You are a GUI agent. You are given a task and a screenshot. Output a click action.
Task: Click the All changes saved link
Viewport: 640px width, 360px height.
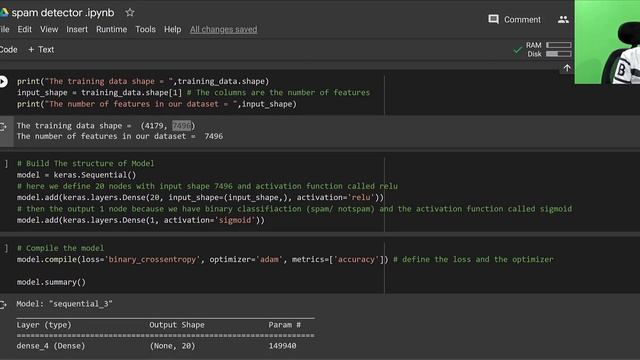pyautogui.click(x=223, y=29)
